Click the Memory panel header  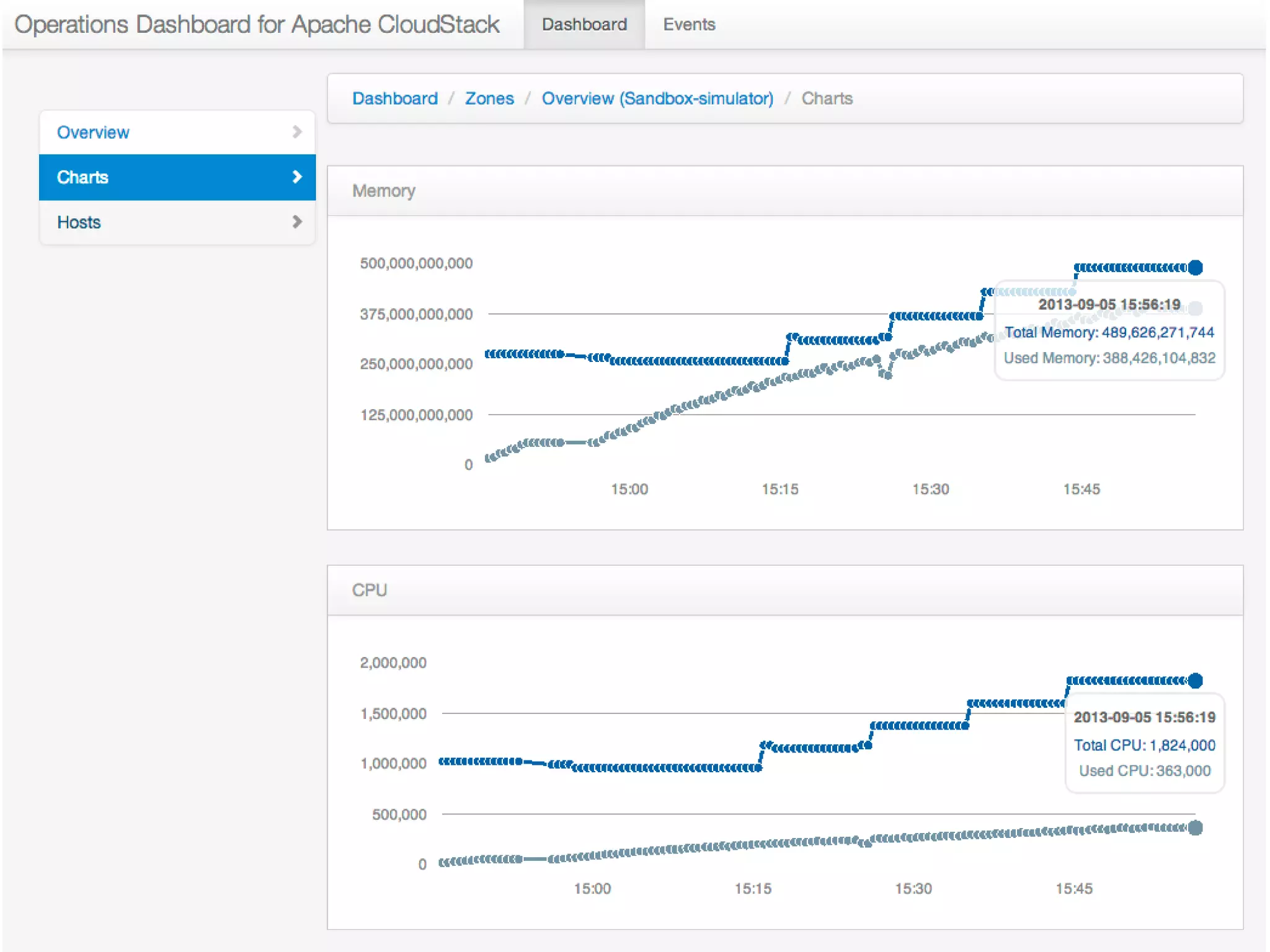[383, 191]
